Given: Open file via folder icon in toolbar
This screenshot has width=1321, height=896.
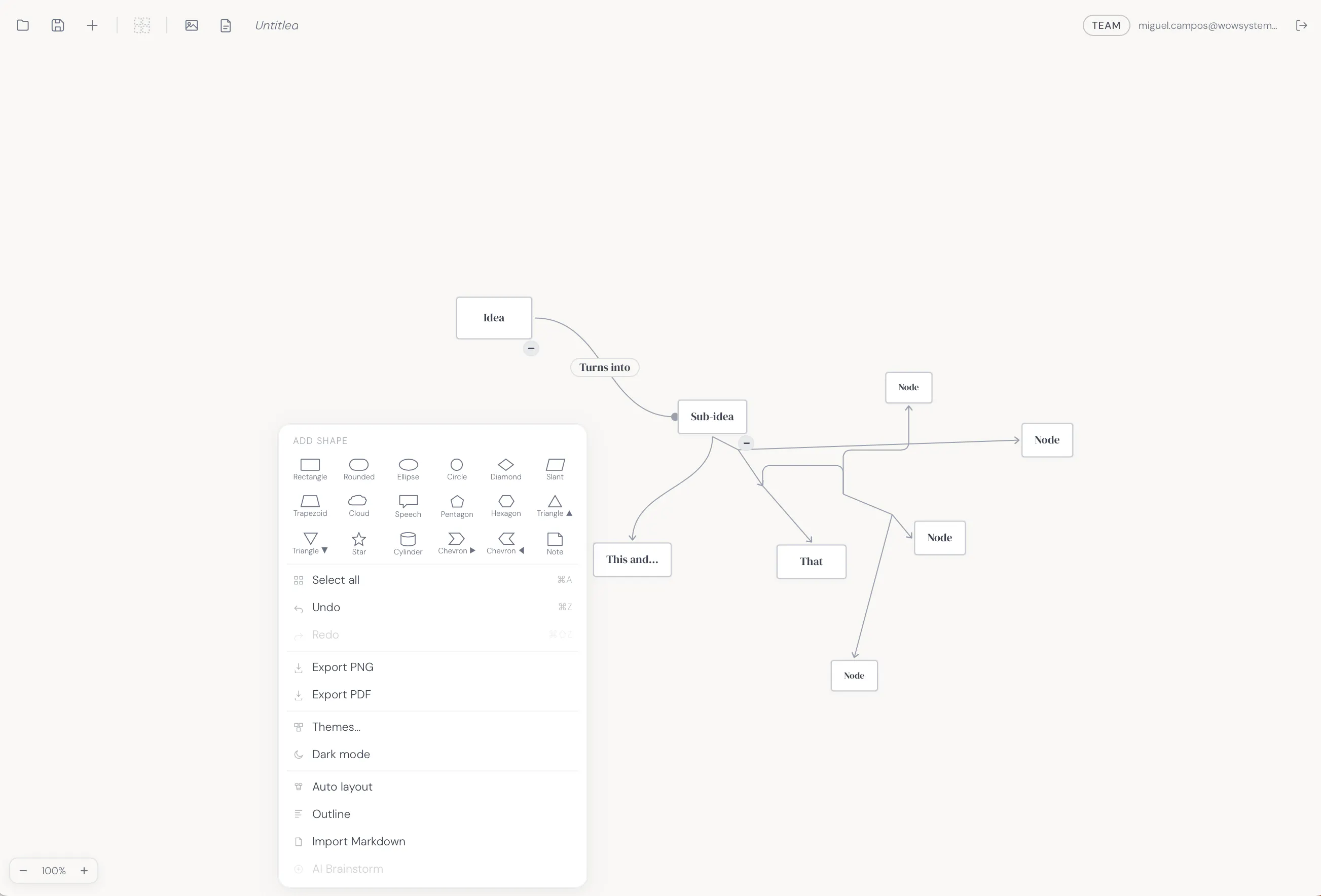Looking at the screenshot, I should [x=23, y=25].
